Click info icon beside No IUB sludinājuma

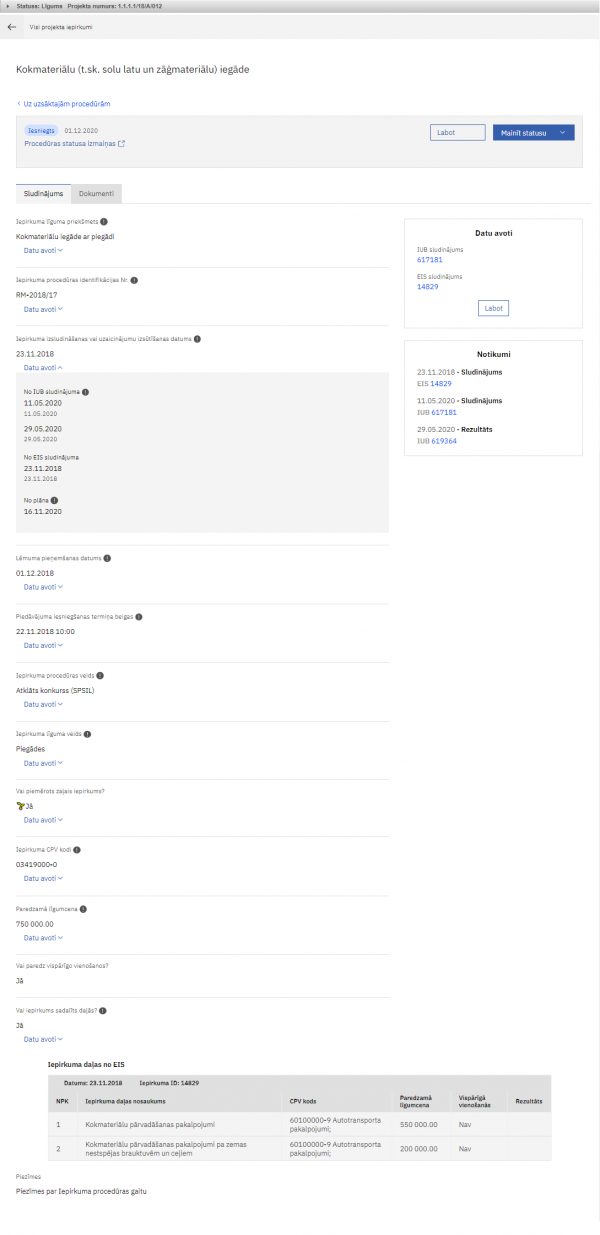coord(86,392)
